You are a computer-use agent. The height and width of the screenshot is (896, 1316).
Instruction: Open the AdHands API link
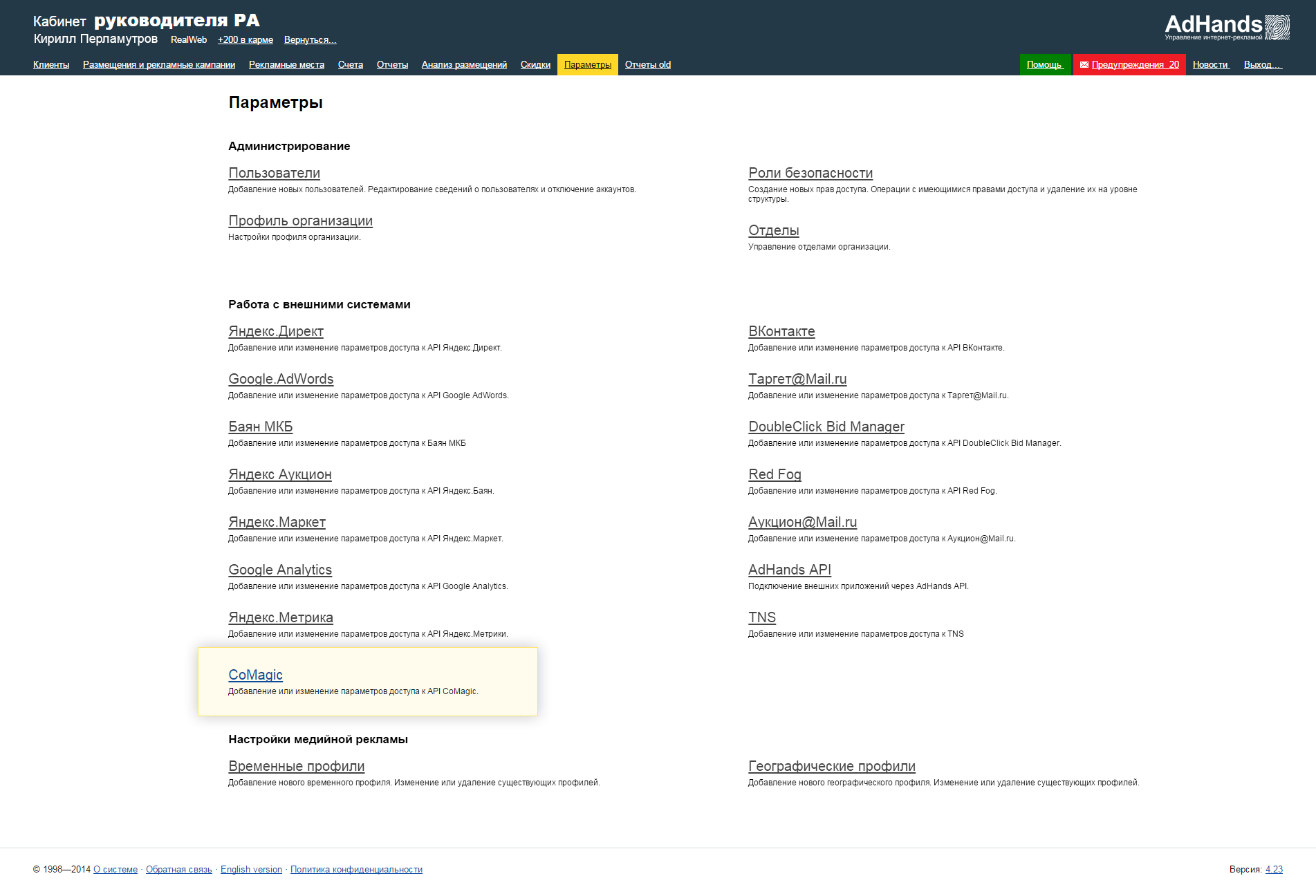tap(790, 570)
